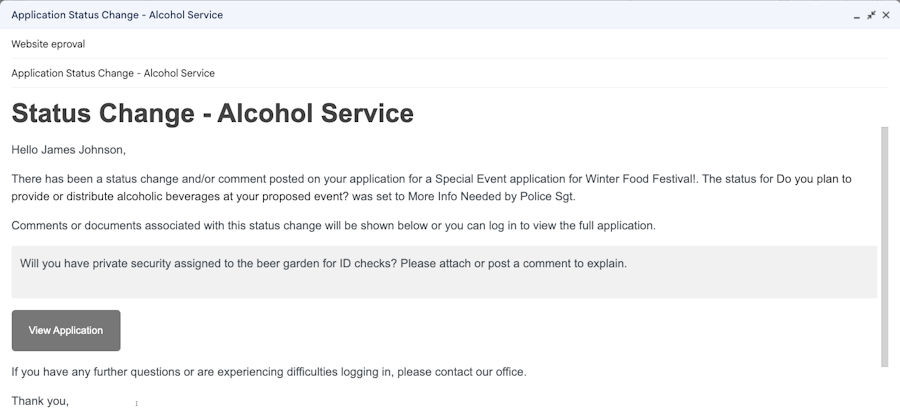Click the 'contact our office' phrase
This screenshot has height=416, width=900.
coord(479,372)
